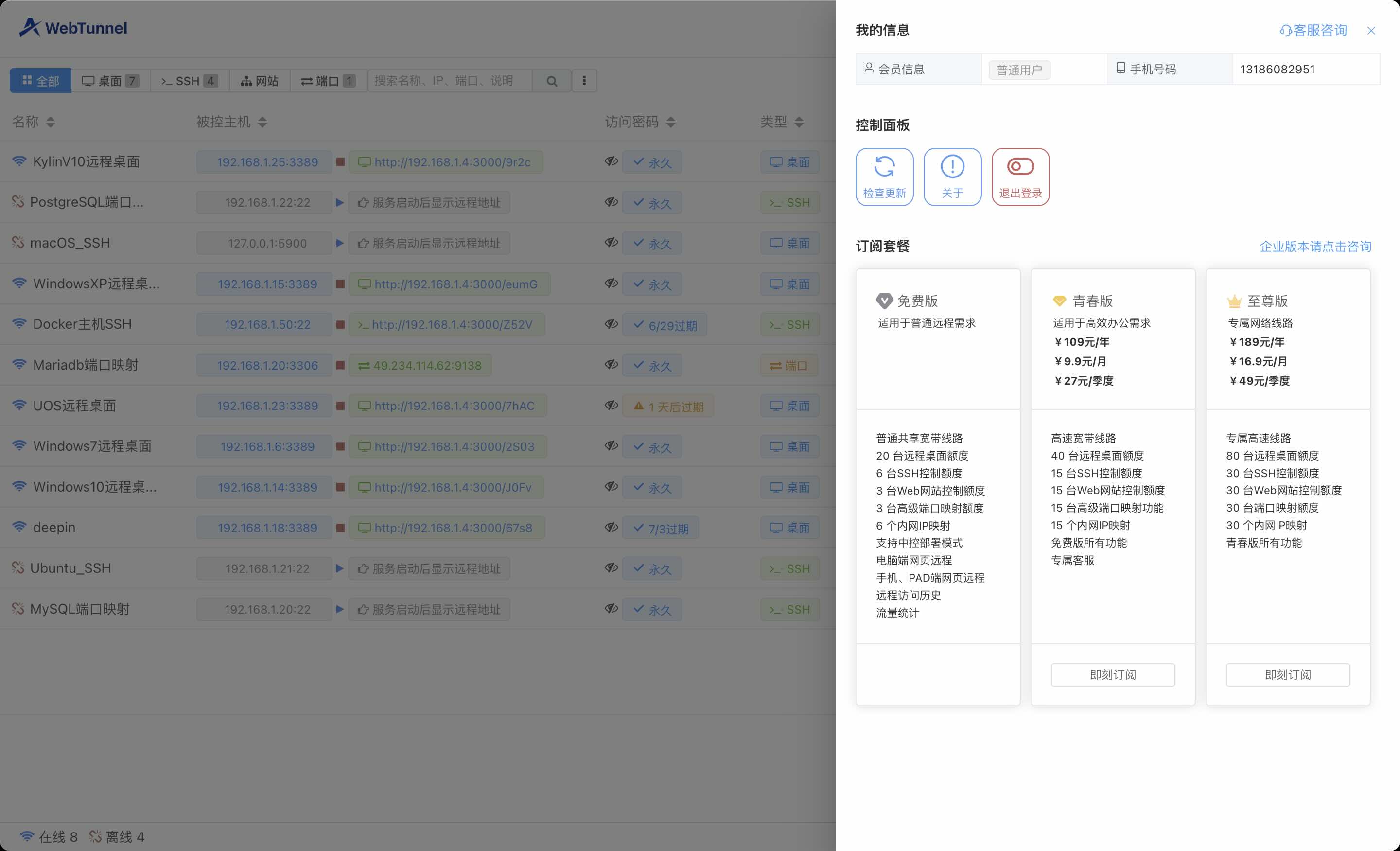This screenshot has height=851, width=1400.
Task: Start the Ubuntu_SSH service with the play arrow
Action: pyautogui.click(x=340, y=568)
